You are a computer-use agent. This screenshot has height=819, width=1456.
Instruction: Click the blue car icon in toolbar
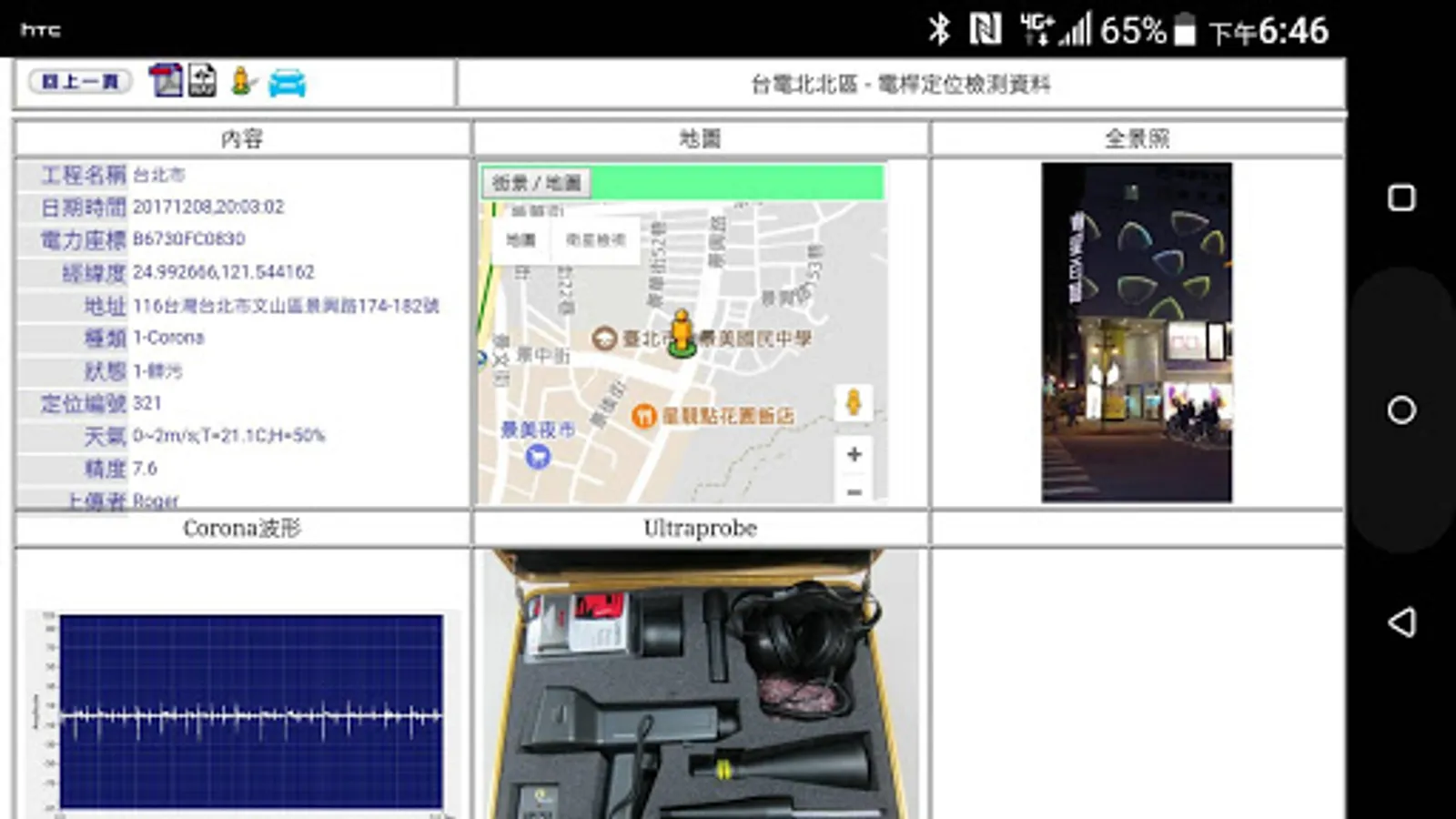(x=287, y=82)
